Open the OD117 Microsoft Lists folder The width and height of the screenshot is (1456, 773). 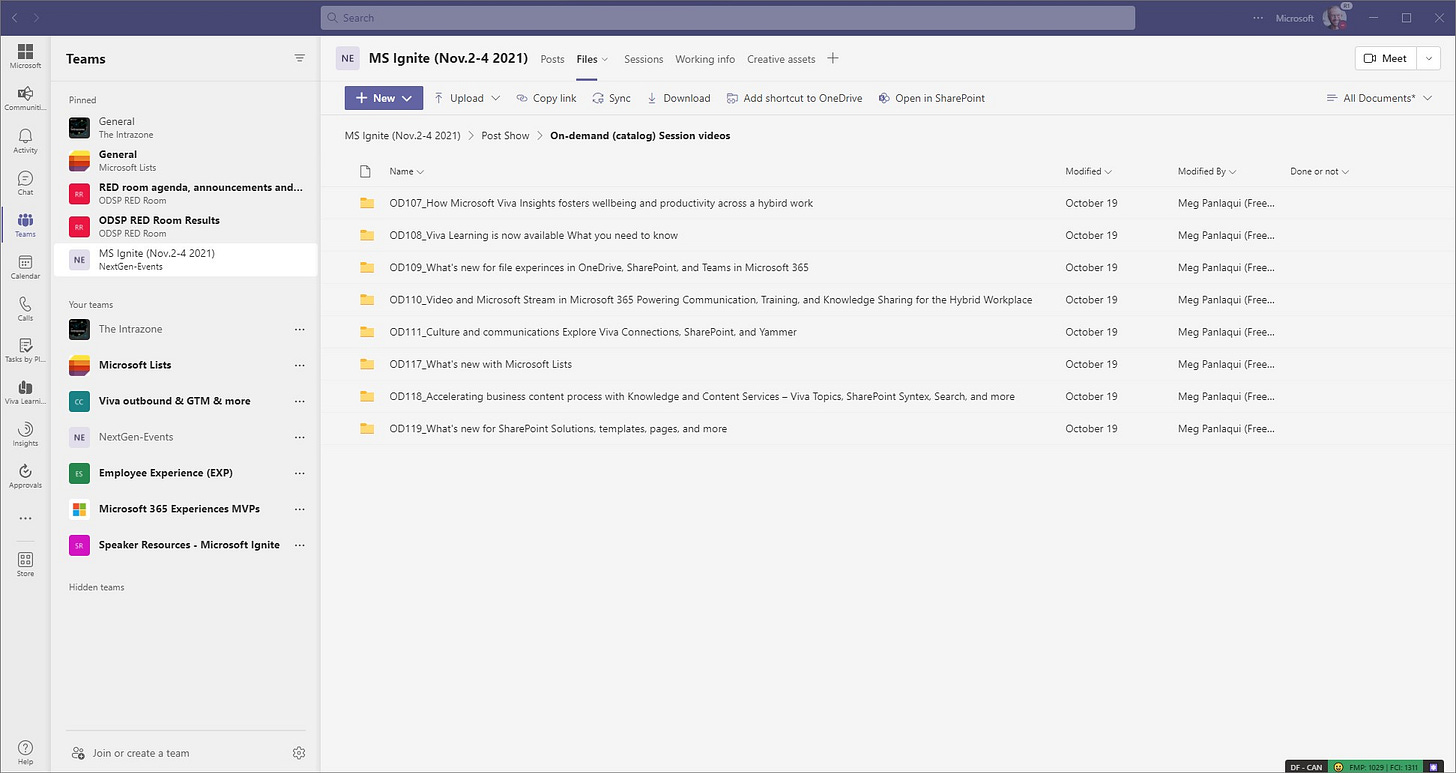point(481,364)
